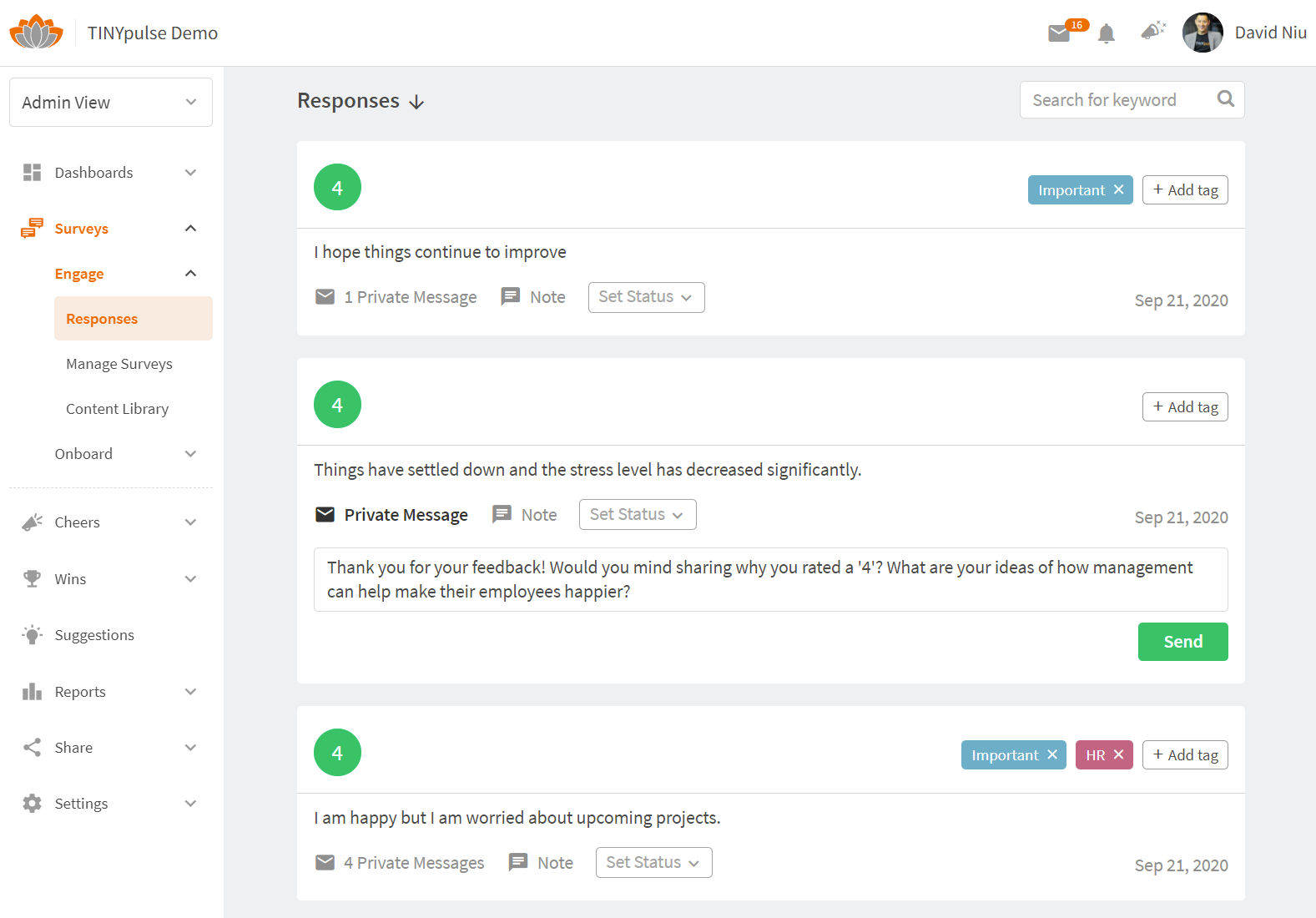Select Responses in the sidebar
This screenshot has width=1316, height=918.
134,318
